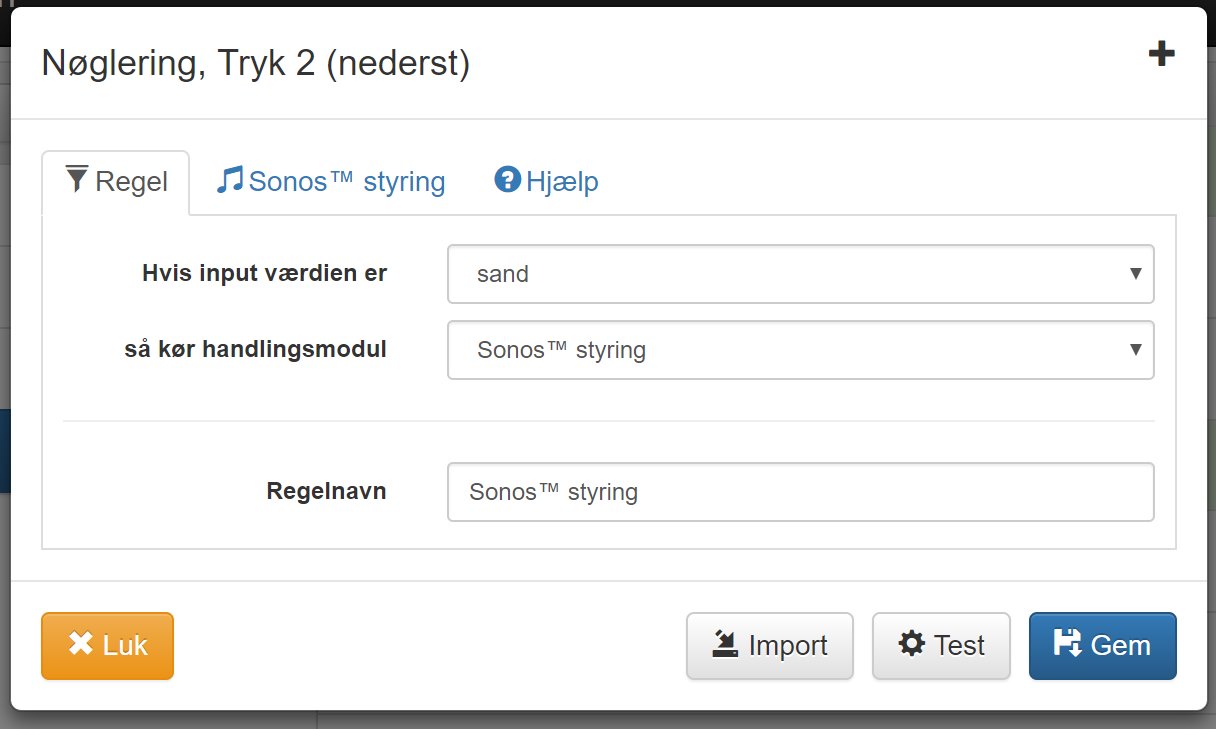Run the rule with the Test button
Image resolution: width=1216 pixels, height=729 pixels.
click(x=941, y=646)
